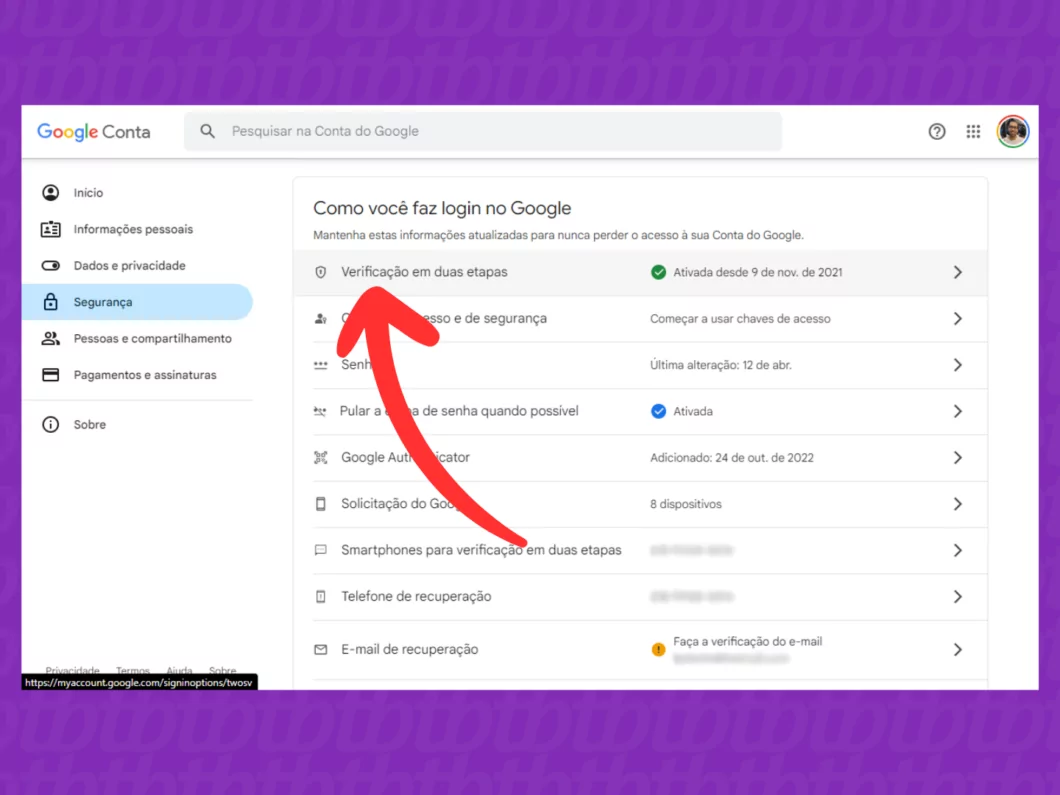Expand the E-mail de recuperação chevron
The width and height of the screenshot is (1060, 795).
click(958, 650)
